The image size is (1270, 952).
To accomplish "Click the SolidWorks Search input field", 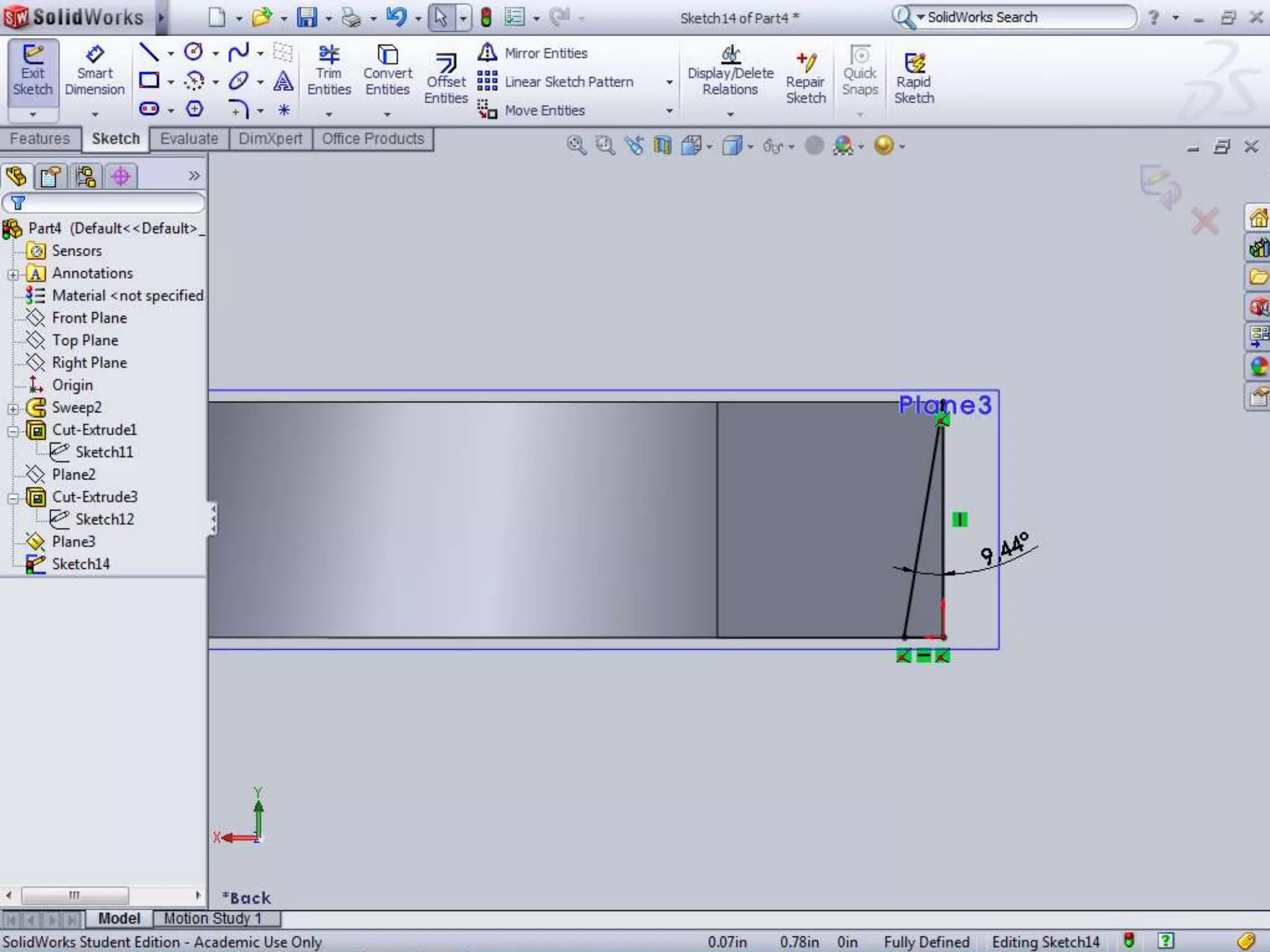I will coord(1023,17).
